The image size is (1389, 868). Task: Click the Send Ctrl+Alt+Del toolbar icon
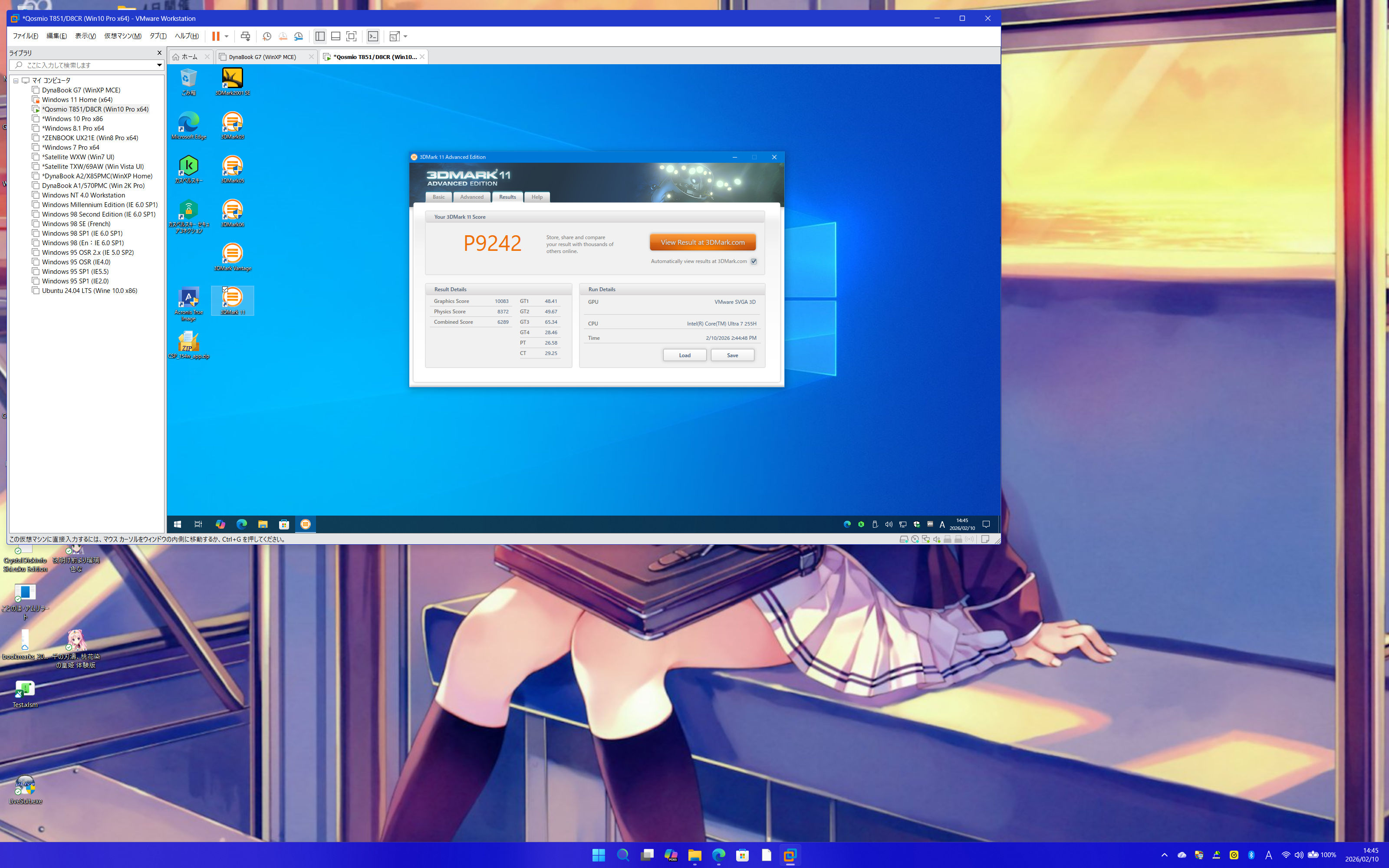tap(246, 36)
